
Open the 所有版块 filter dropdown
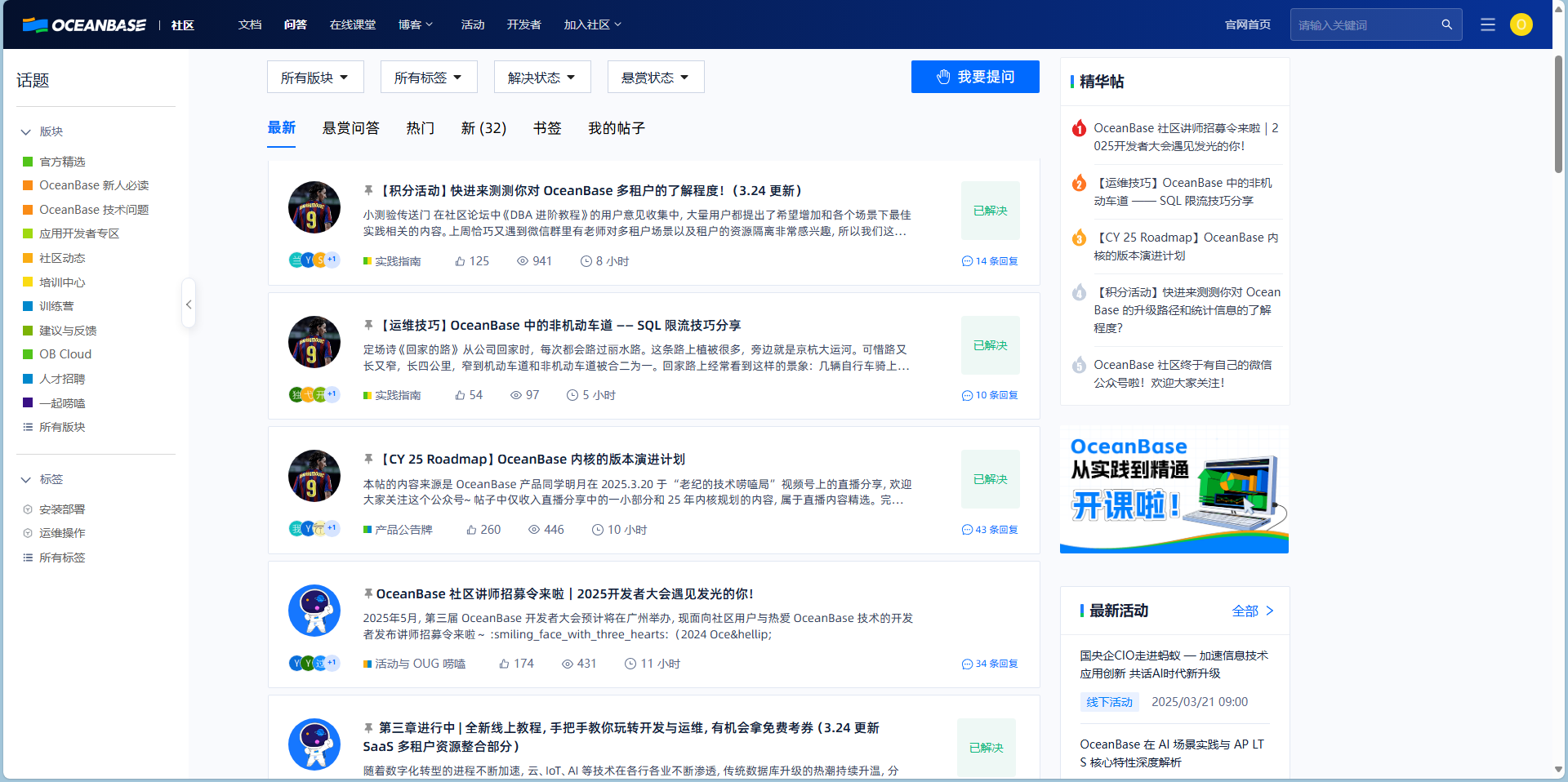[x=315, y=77]
